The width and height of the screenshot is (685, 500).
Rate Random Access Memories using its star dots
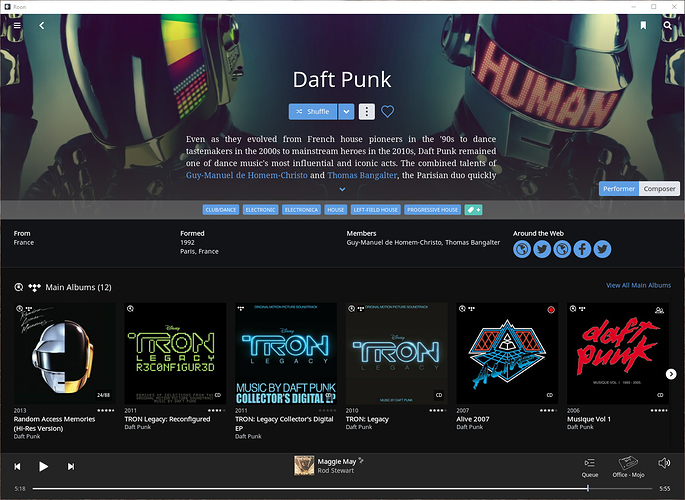tap(106, 410)
